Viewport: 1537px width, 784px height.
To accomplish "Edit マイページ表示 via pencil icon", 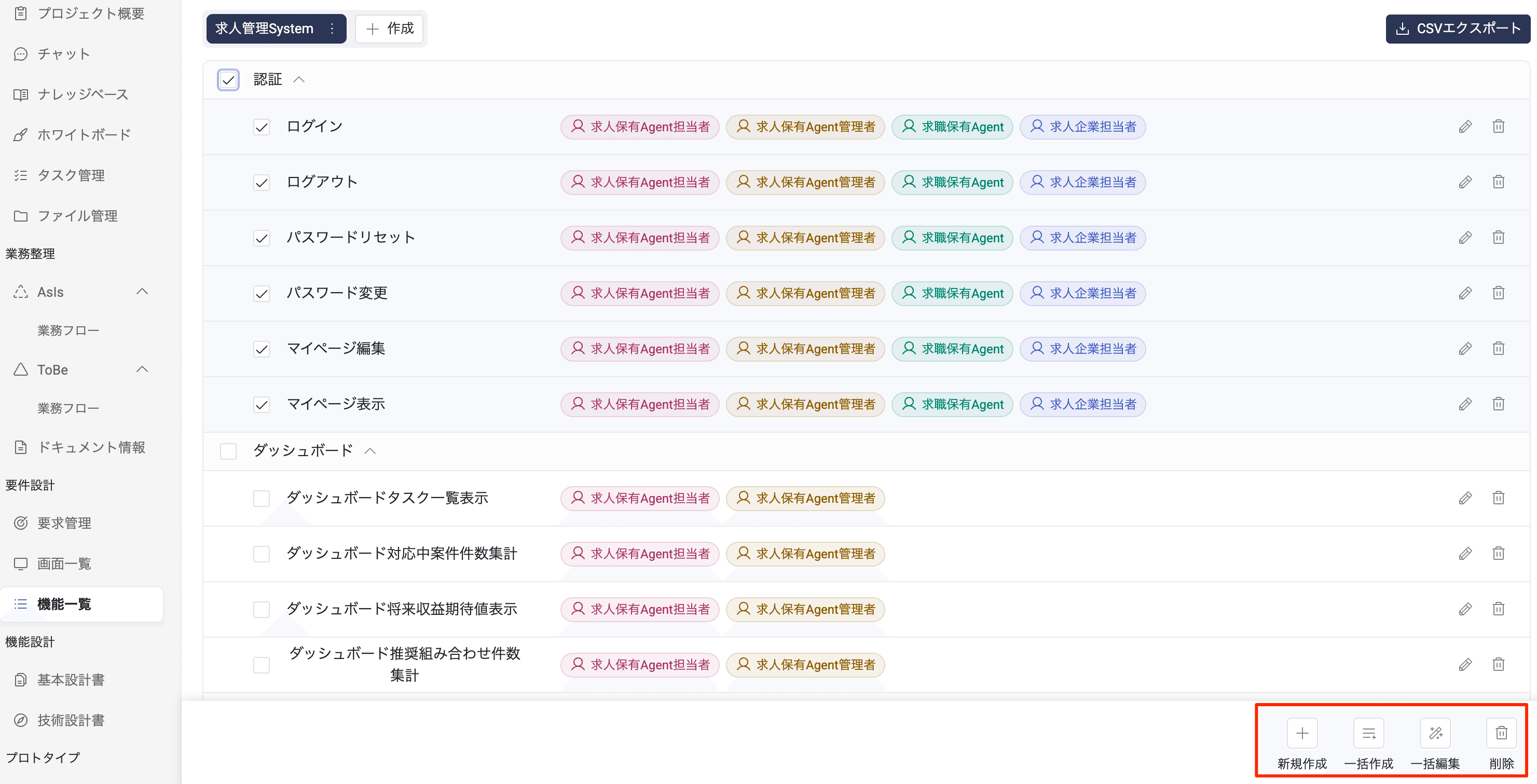I will [1465, 404].
